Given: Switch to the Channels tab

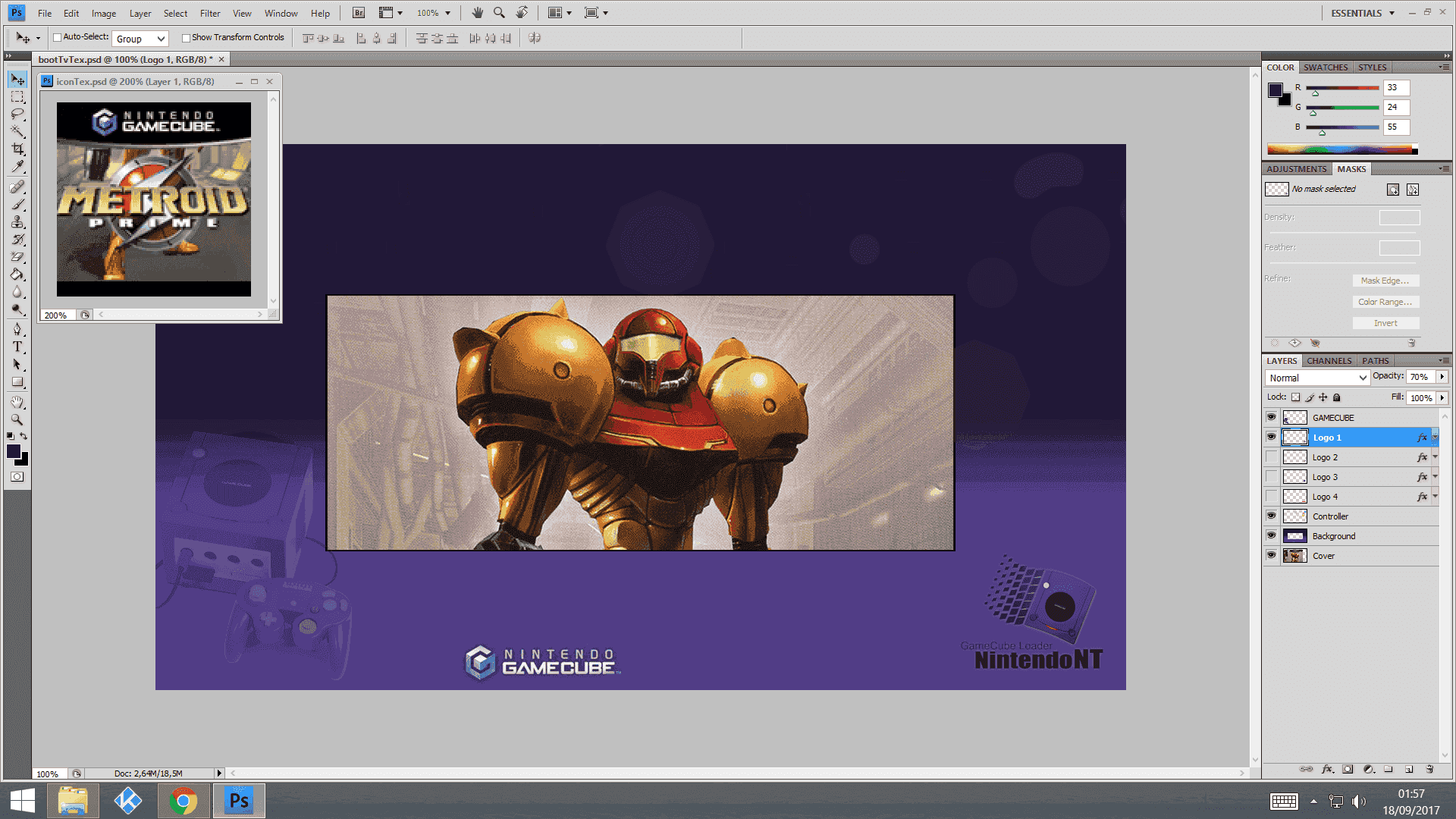Looking at the screenshot, I should [1329, 361].
